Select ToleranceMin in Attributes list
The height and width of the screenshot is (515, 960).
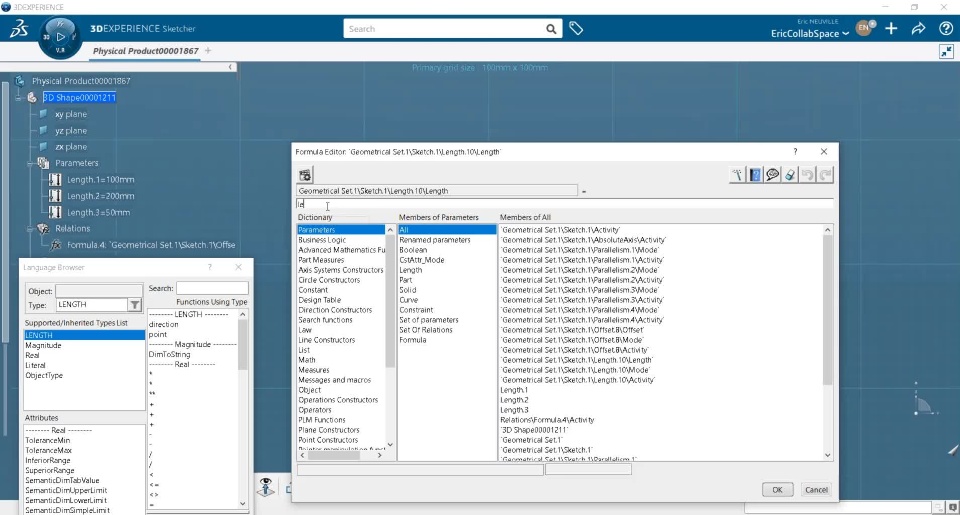point(48,440)
